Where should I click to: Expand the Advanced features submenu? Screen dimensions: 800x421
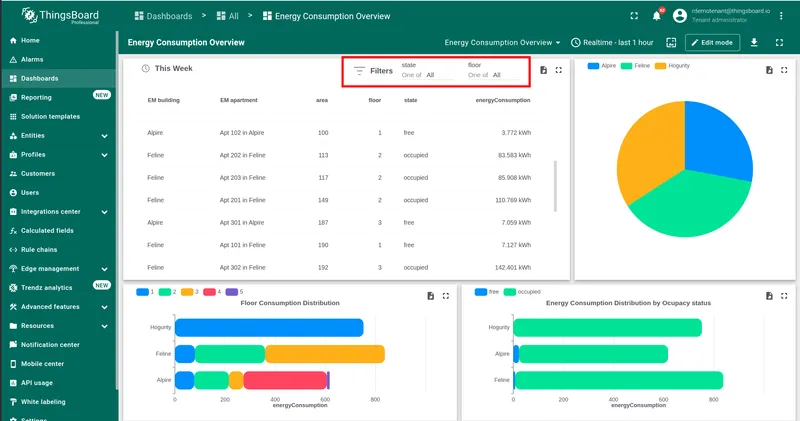(104, 307)
